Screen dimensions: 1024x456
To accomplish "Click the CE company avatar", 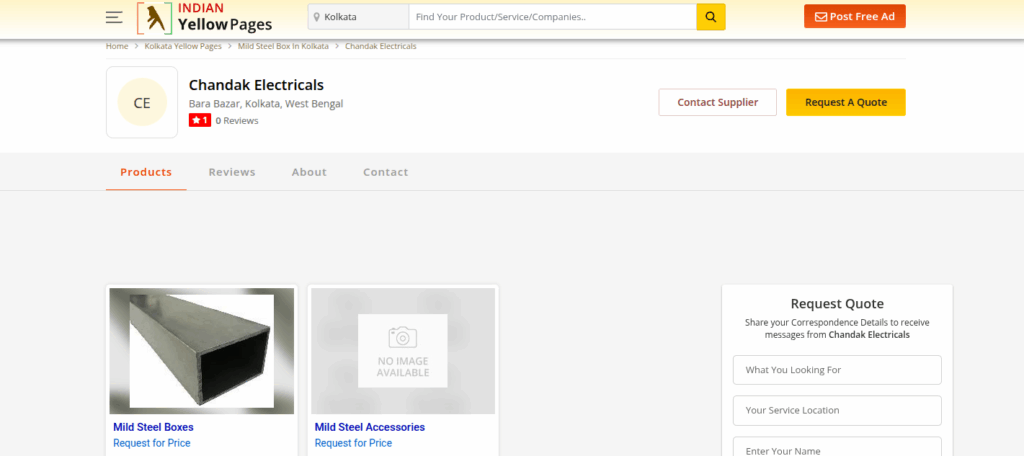I will point(142,102).
